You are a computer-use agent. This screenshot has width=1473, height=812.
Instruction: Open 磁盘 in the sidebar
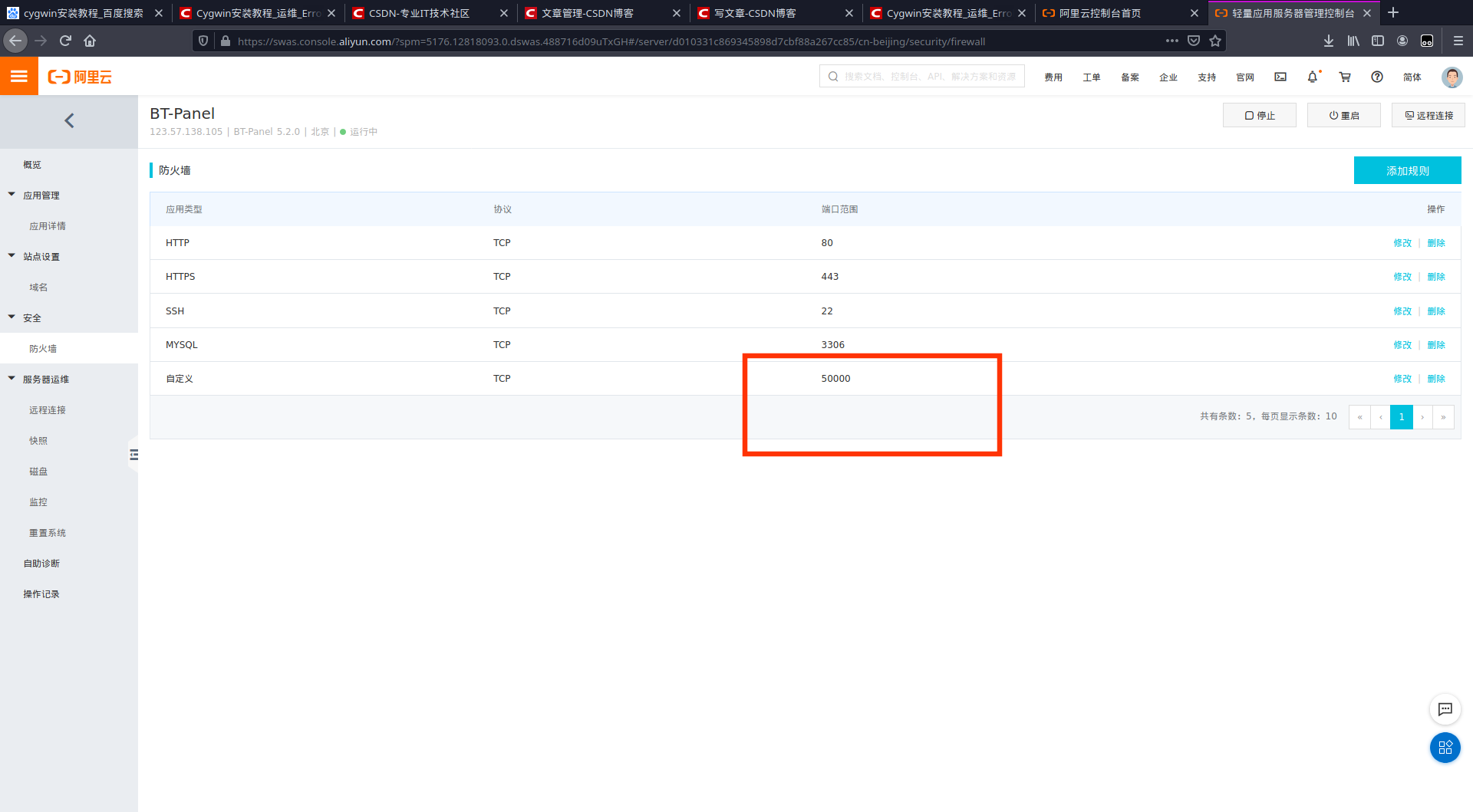tap(38, 472)
